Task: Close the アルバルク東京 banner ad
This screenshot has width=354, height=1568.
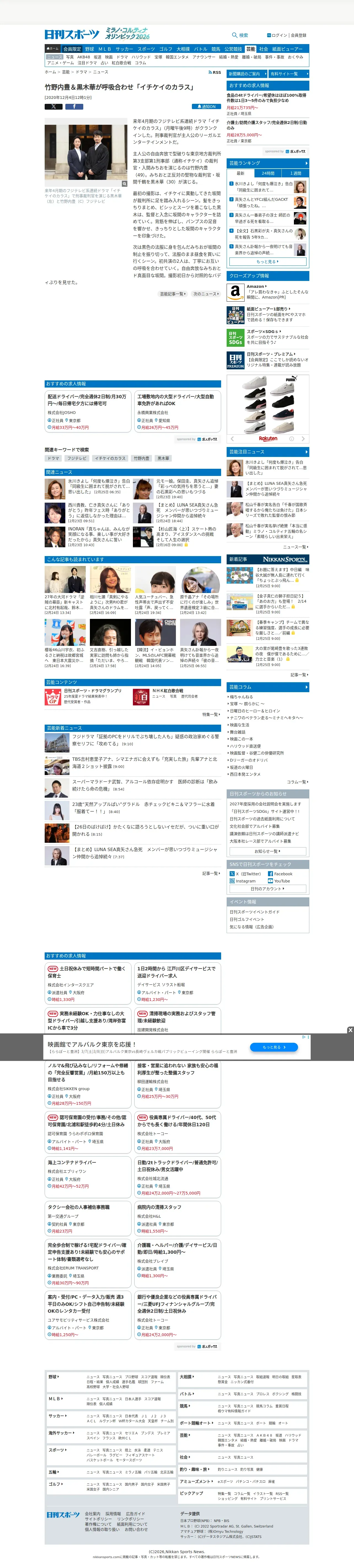Action: (x=350, y=1030)
